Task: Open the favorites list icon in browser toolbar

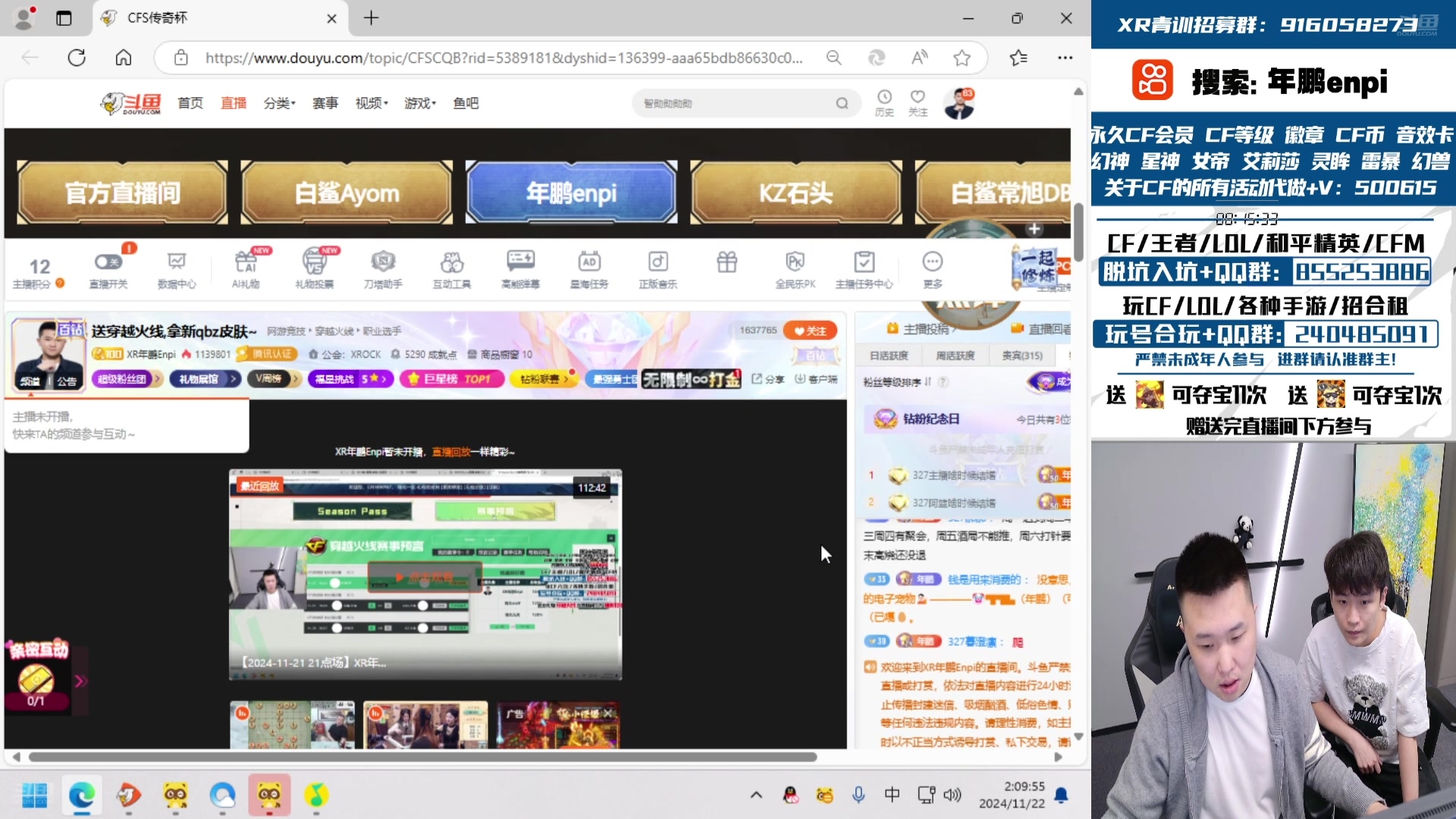Action: 1018,58
